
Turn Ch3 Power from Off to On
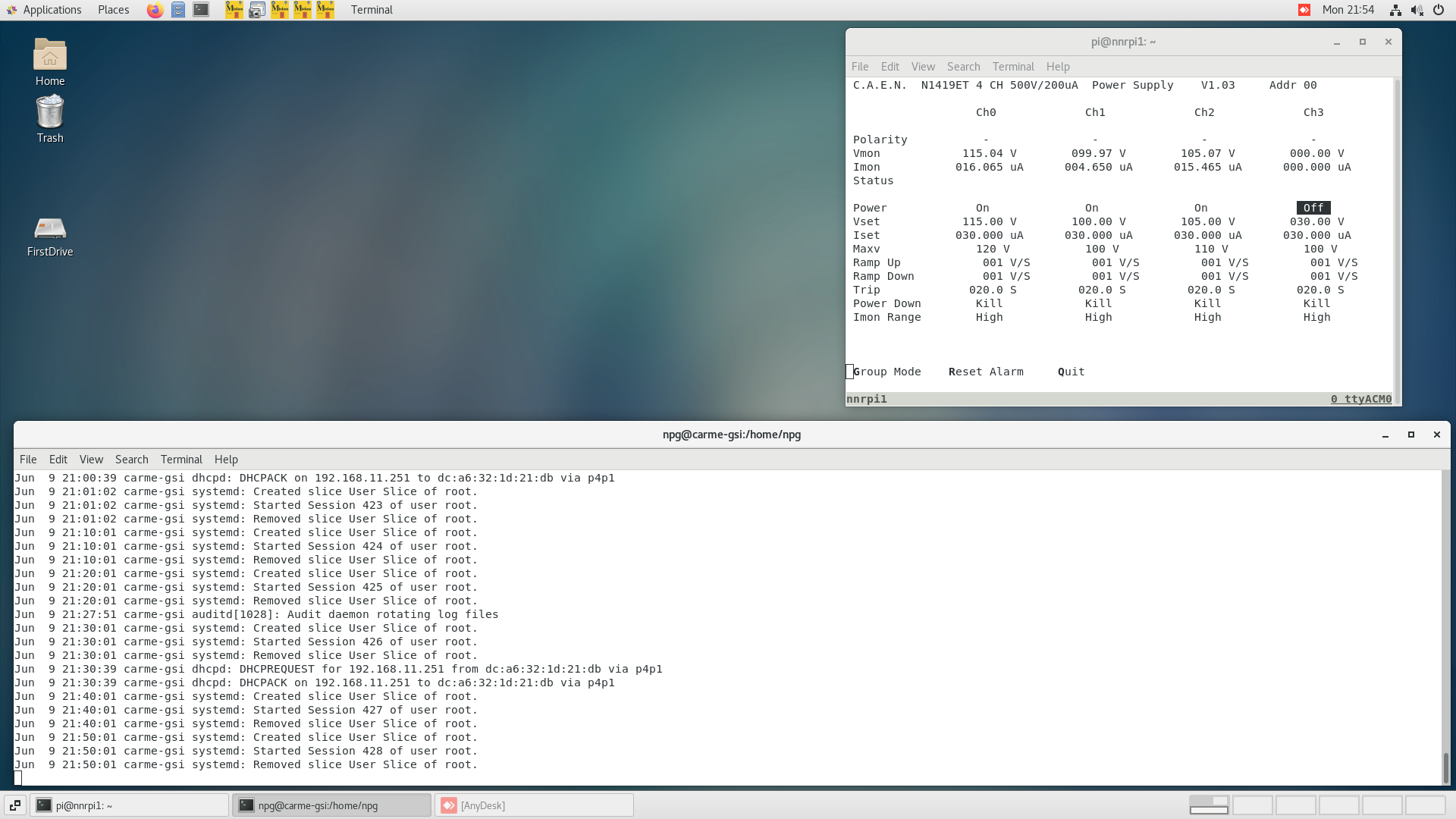click(x=1312, y=207)
